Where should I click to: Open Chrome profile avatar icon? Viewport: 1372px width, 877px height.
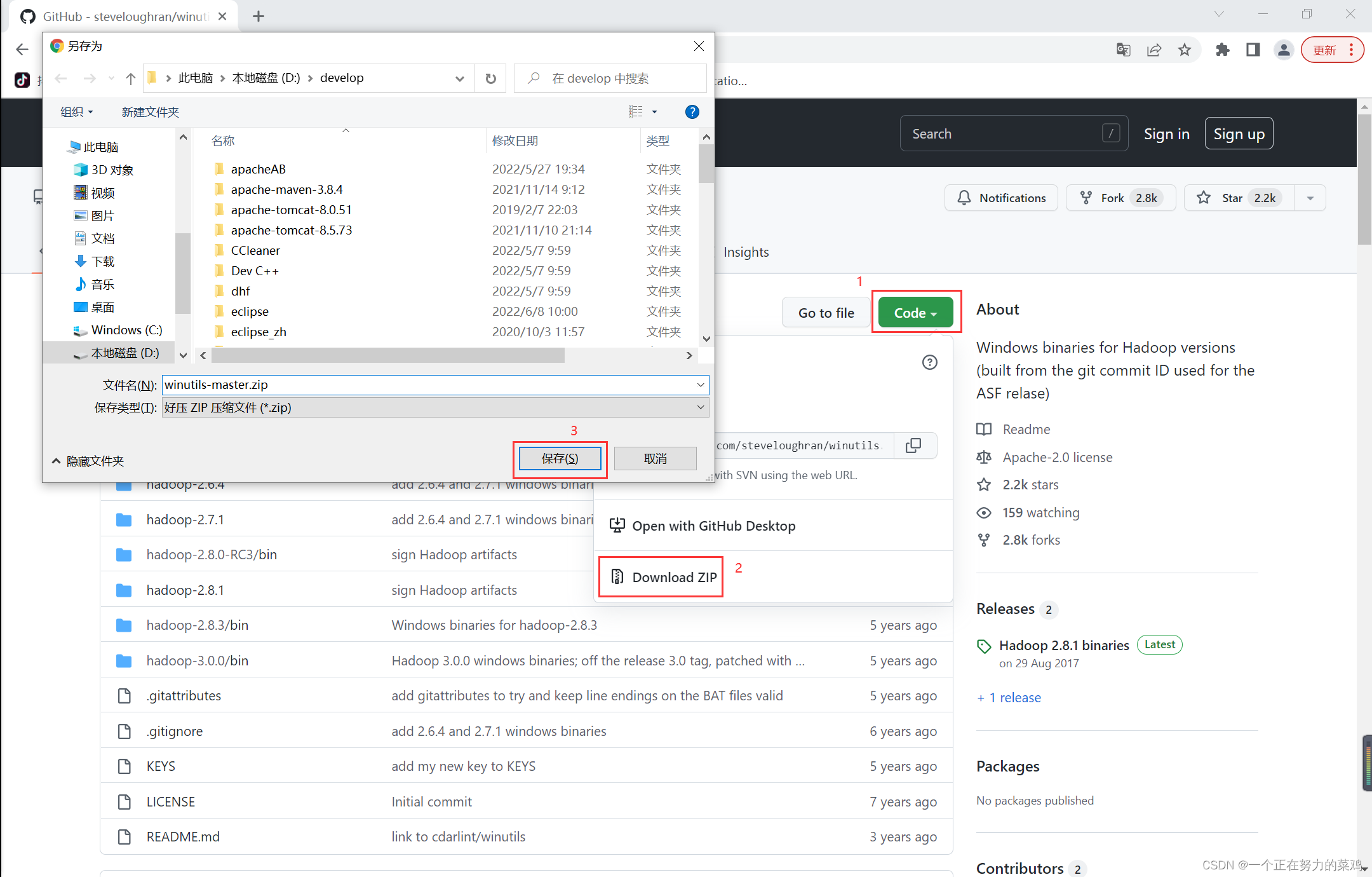pos(1284,50)
